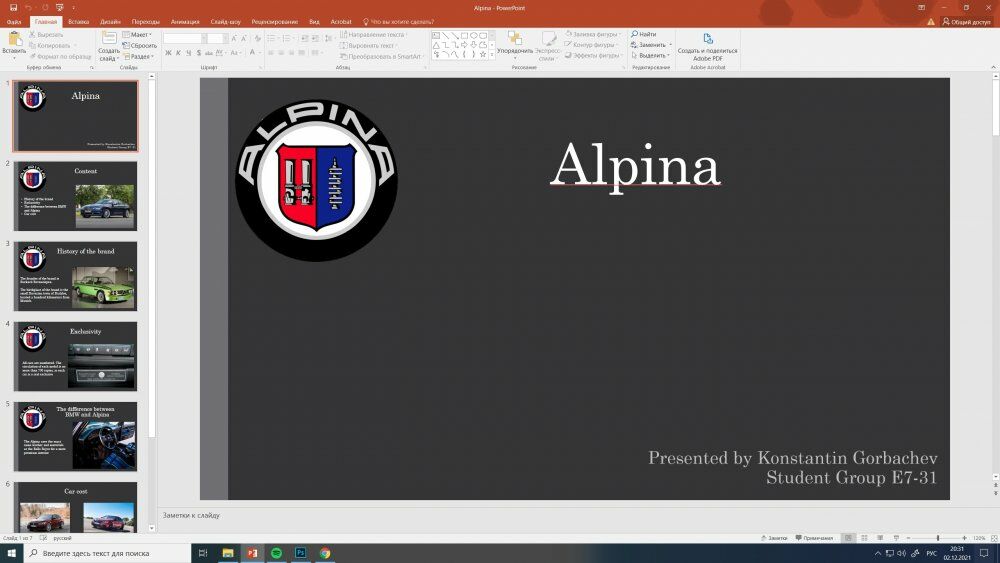
Task: Open the font size combo box
Action: [x=217, y=39]
